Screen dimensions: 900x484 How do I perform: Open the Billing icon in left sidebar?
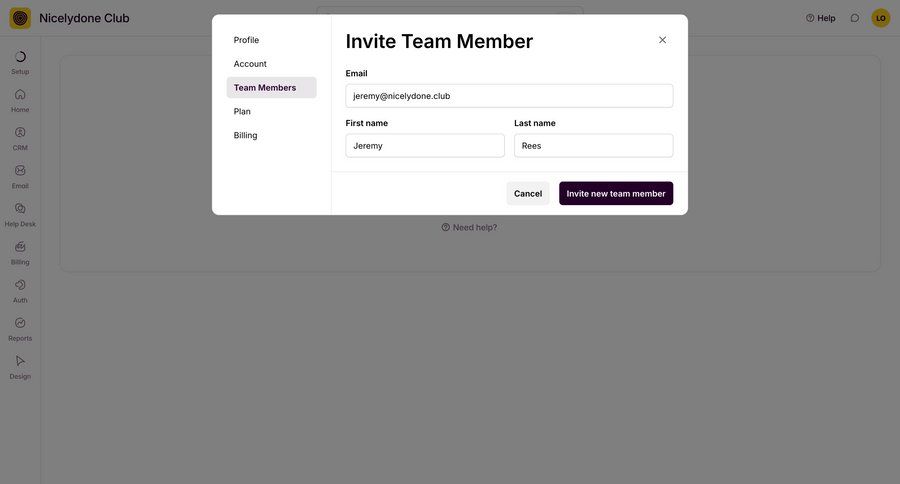point(20,246)
